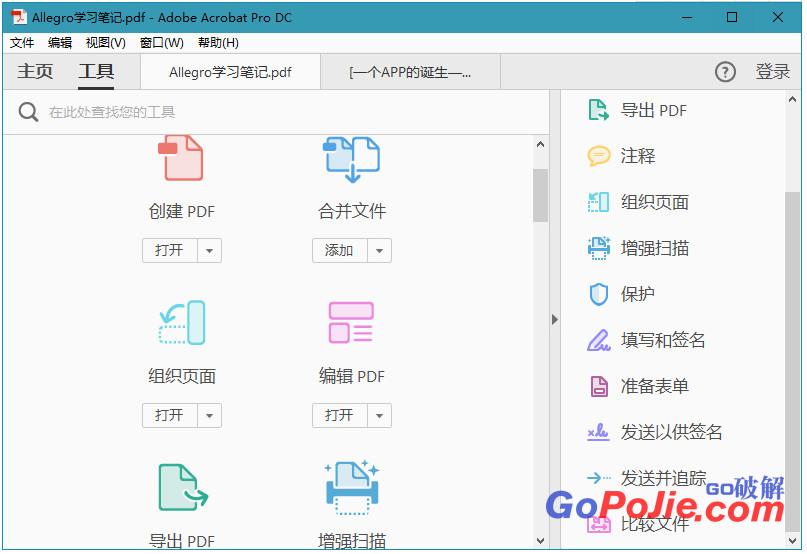Viewport: 807px width, 554px height.
Task: Open help with the question mark icon
Action: pos(725,72)
